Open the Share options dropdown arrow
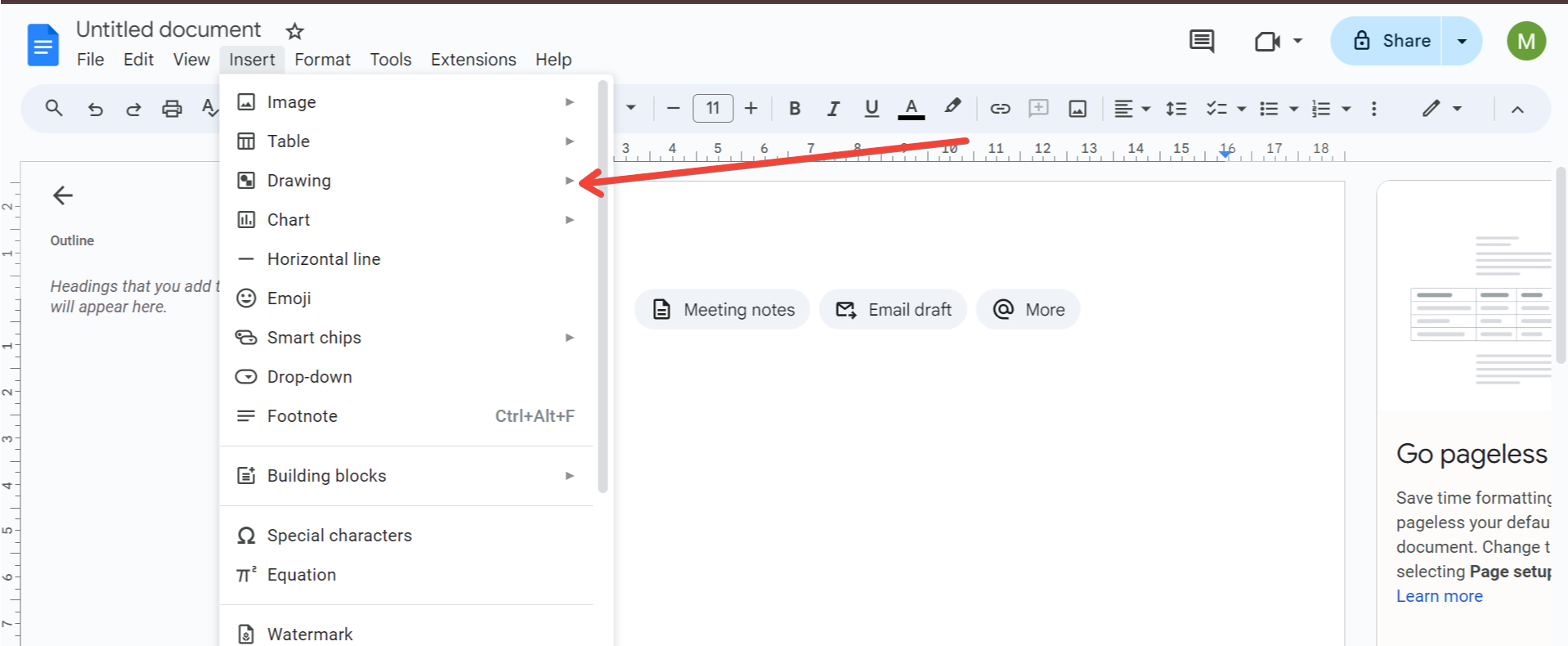1568x646 pixels. tap(1462, 41)
